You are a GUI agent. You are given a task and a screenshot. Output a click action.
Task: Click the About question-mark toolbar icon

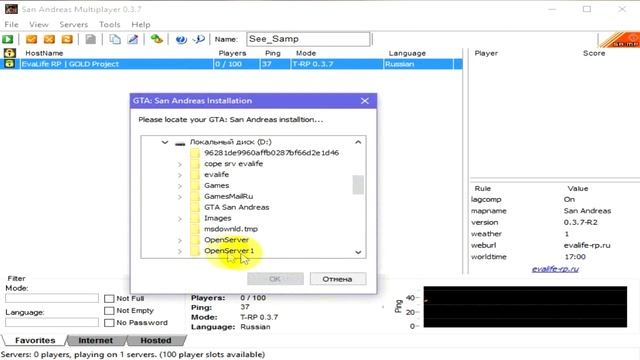199,39
